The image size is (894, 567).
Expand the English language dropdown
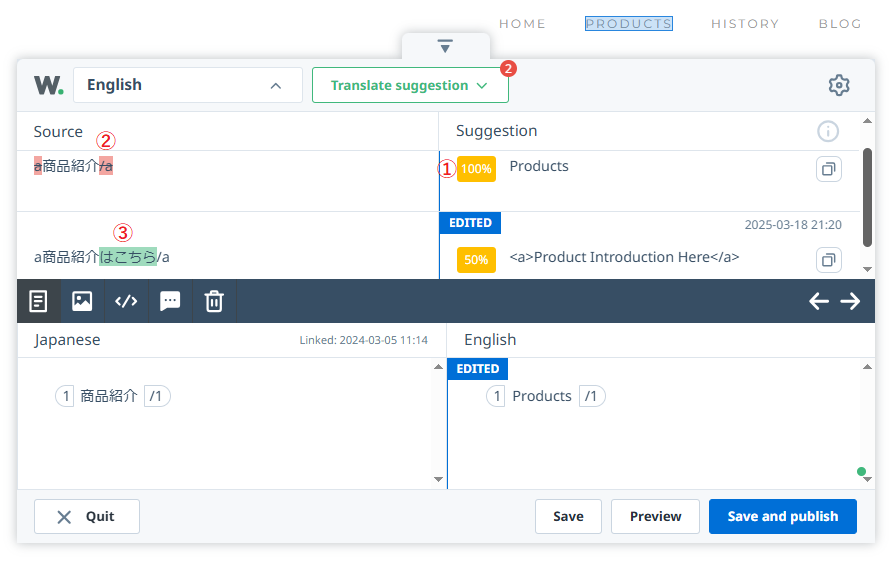tap(188, 85)
